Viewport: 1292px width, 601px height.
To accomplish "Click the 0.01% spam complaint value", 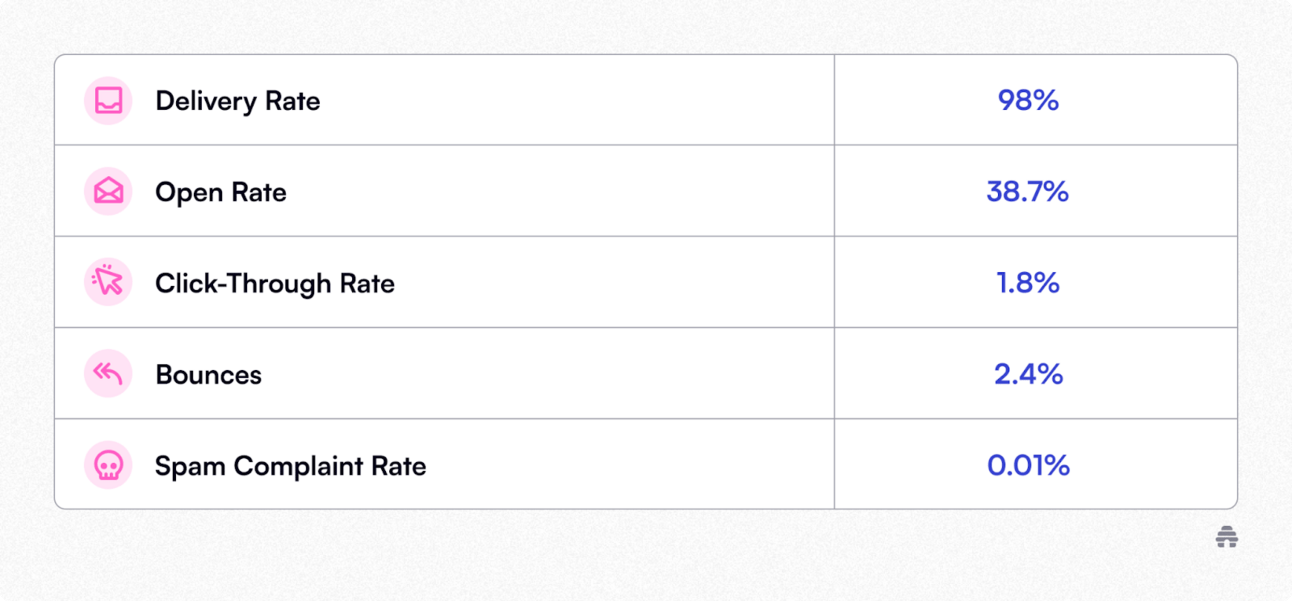I will 1028,465.
